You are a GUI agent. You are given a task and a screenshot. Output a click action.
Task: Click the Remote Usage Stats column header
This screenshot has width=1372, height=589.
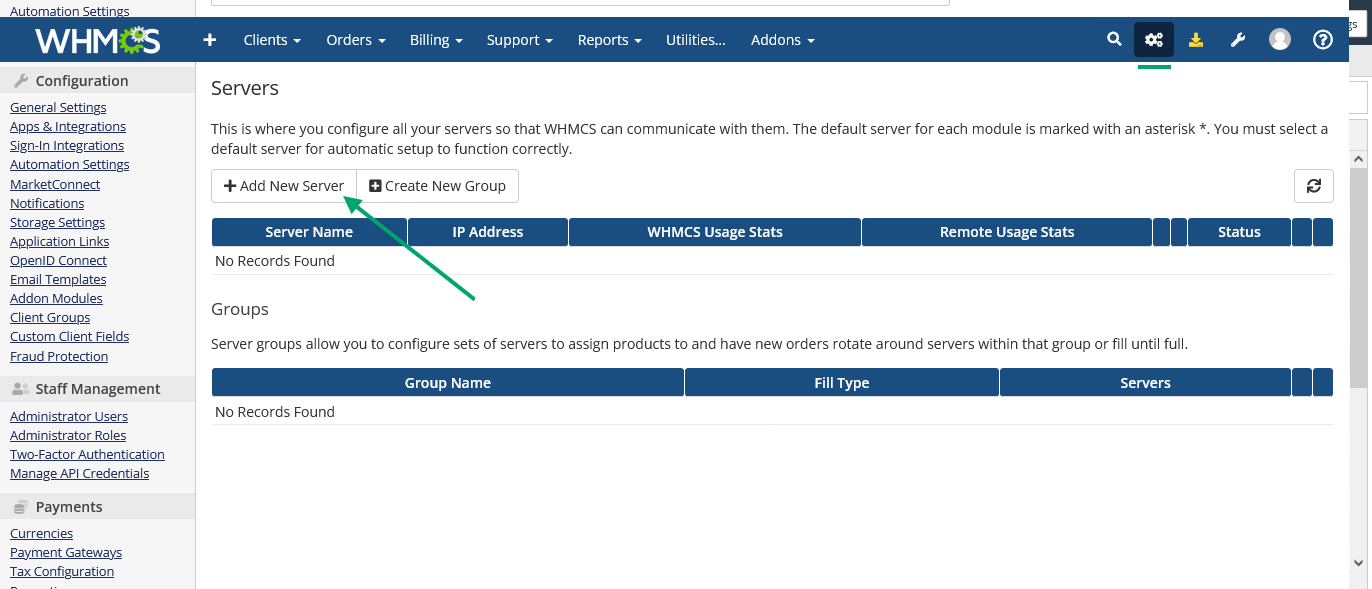[x=1007, y=232]
